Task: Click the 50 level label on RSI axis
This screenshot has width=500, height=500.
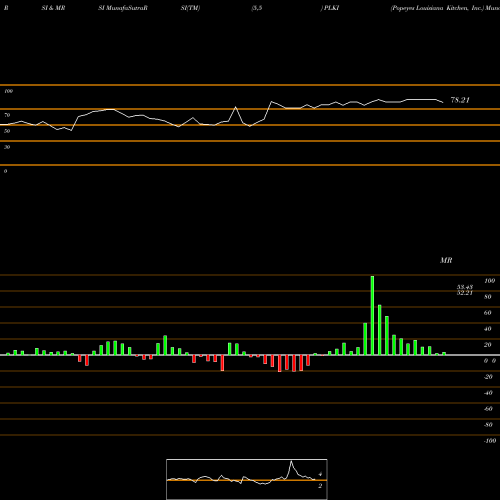Action: [7, 131]
